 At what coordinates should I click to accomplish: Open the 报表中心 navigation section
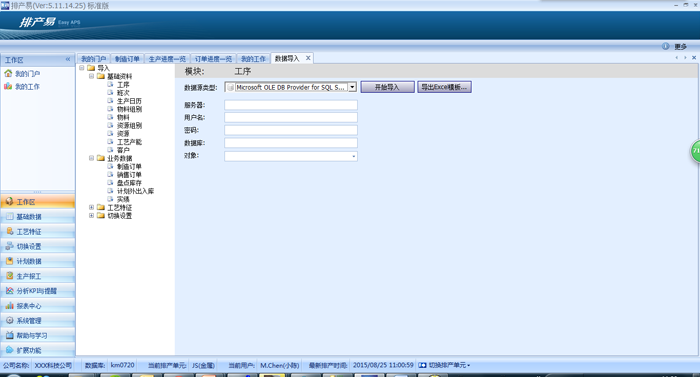coord(38,306)
